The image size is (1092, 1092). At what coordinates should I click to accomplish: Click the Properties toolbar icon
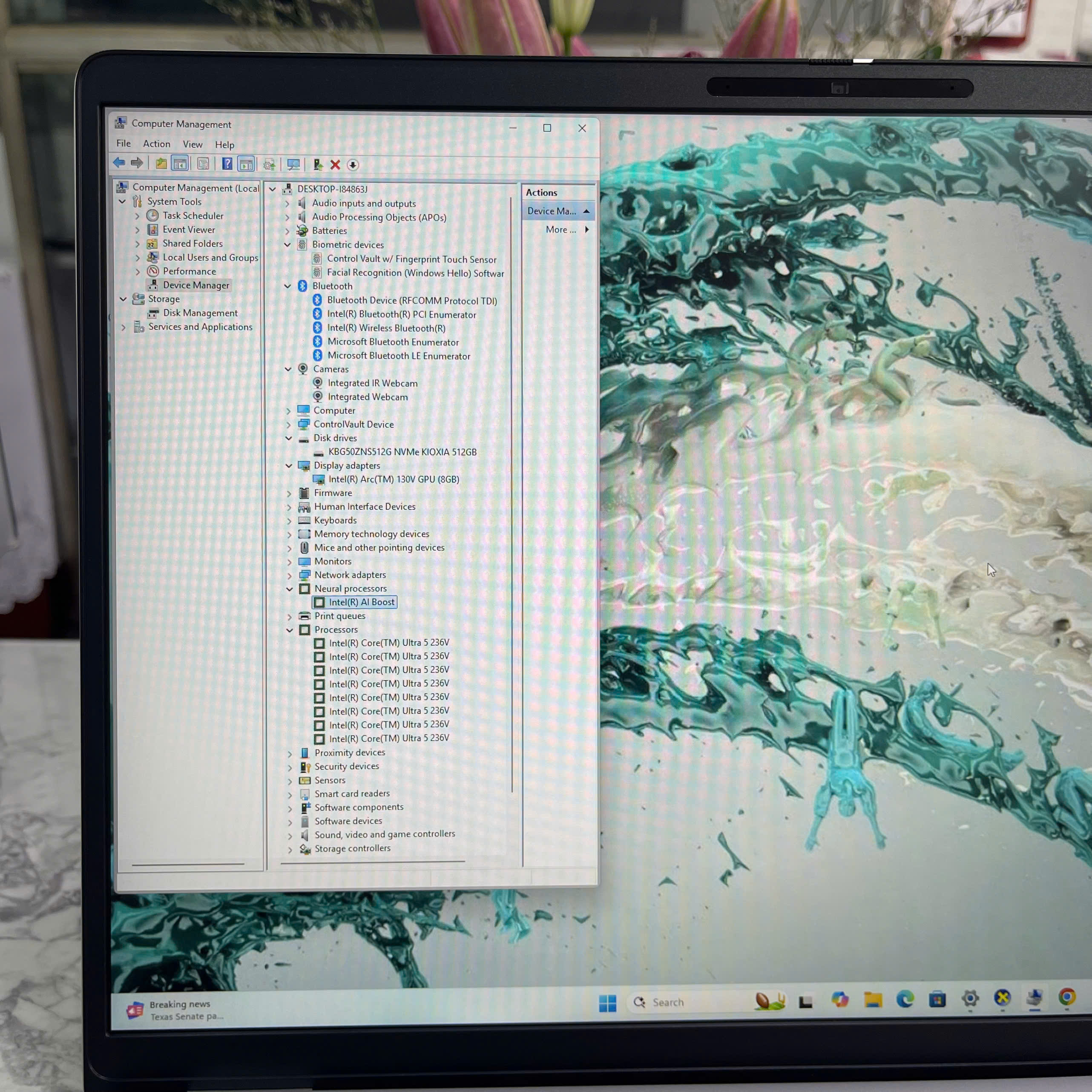203,164
